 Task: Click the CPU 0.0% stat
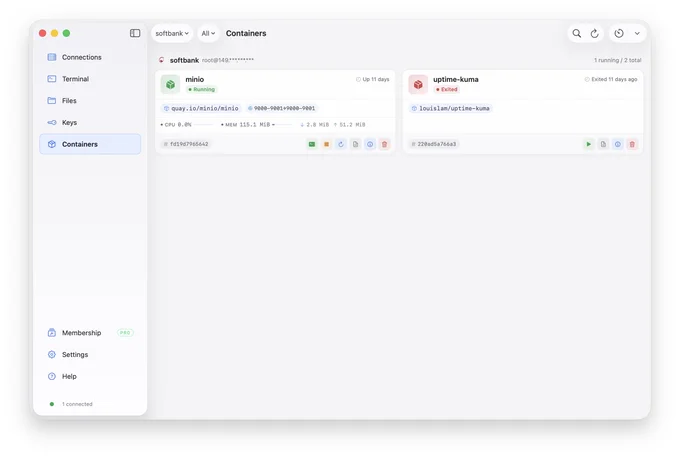click(176, 124)
